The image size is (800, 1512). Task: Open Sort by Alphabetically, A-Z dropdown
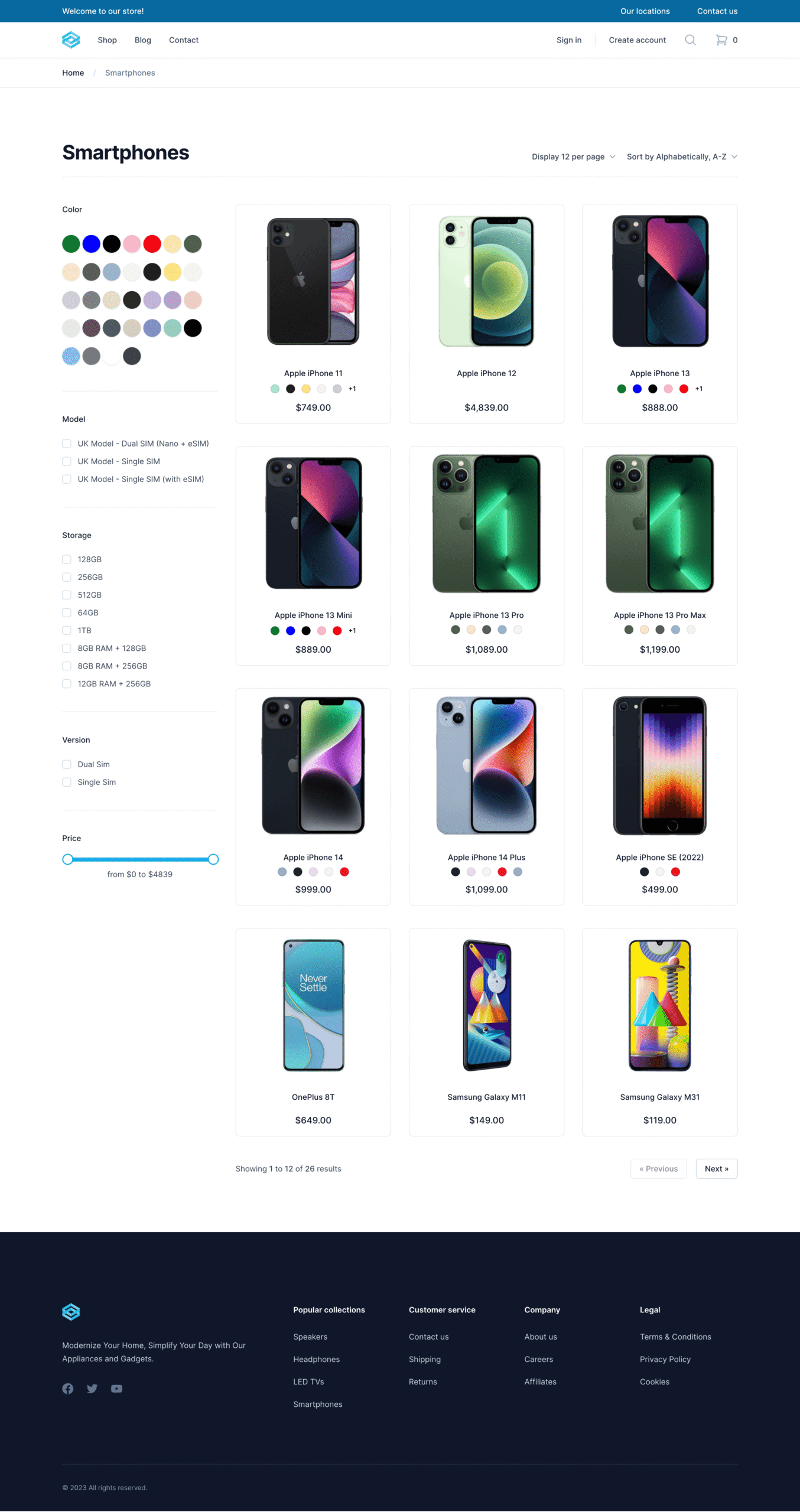pyautogui.click(x=682, y=157)
